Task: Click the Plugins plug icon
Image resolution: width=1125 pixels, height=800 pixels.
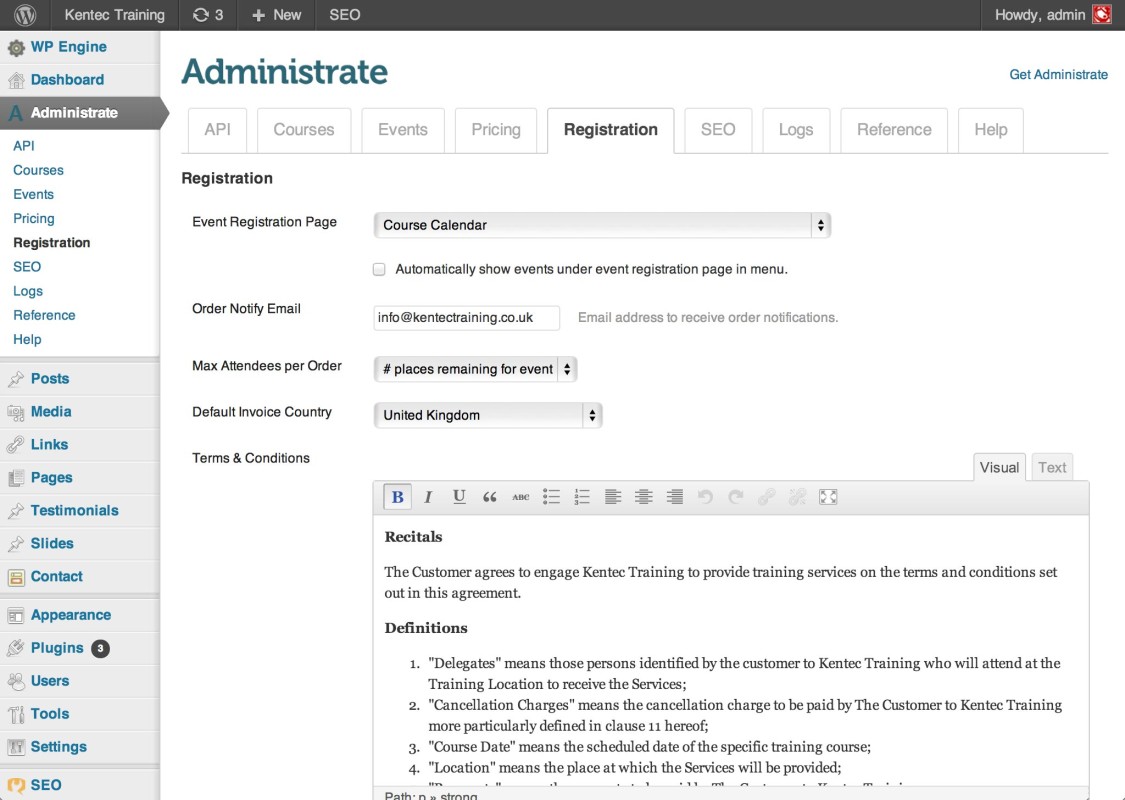Action: (x=16, y=649)
